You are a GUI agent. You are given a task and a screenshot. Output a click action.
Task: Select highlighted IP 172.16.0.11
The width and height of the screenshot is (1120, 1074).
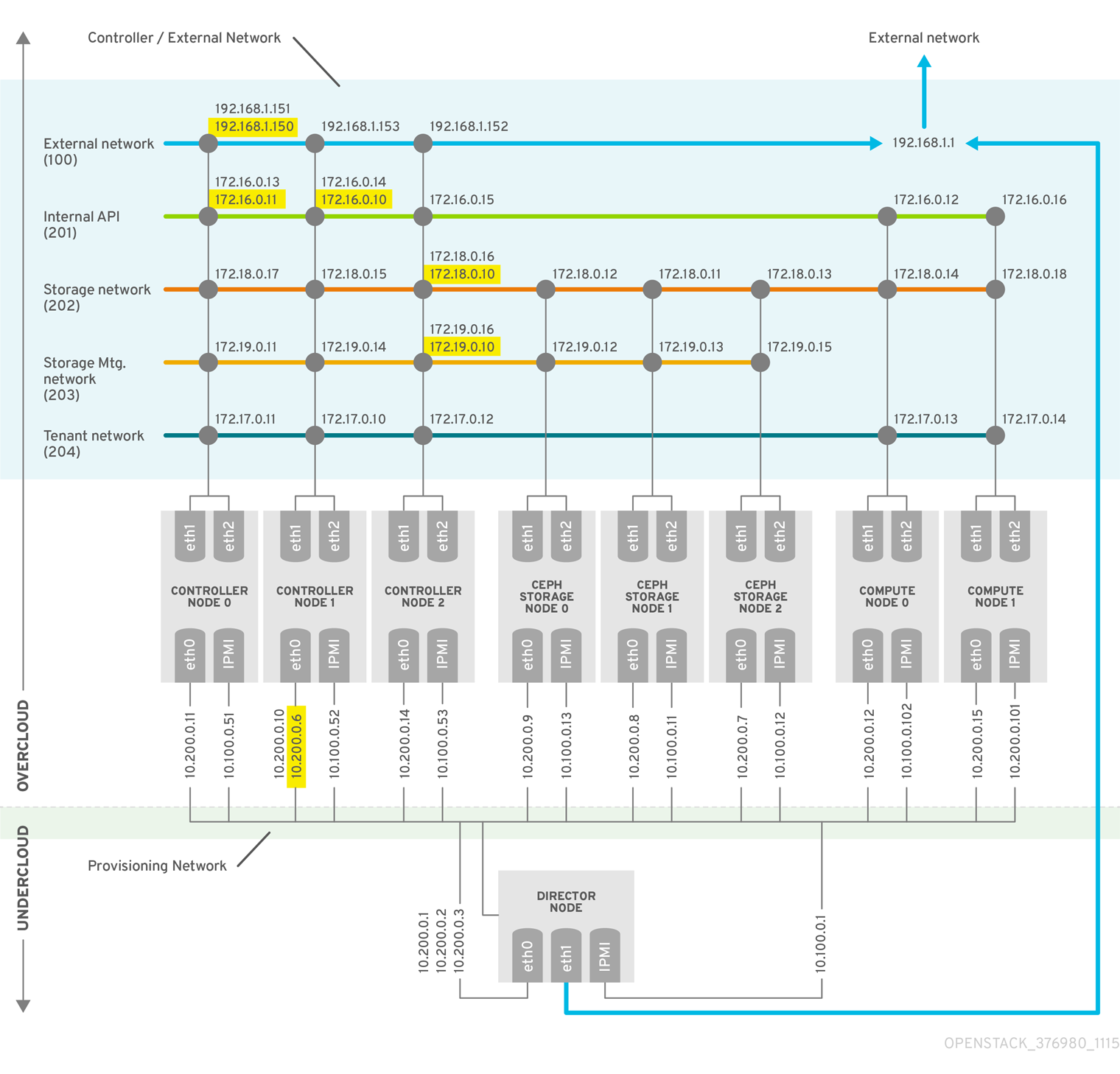(x=246, y=200)
